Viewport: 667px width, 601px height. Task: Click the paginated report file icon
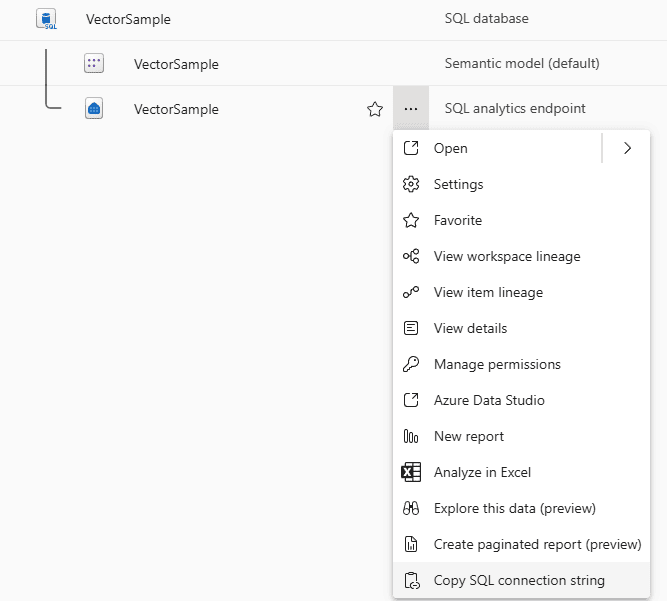tap(411, 544)
